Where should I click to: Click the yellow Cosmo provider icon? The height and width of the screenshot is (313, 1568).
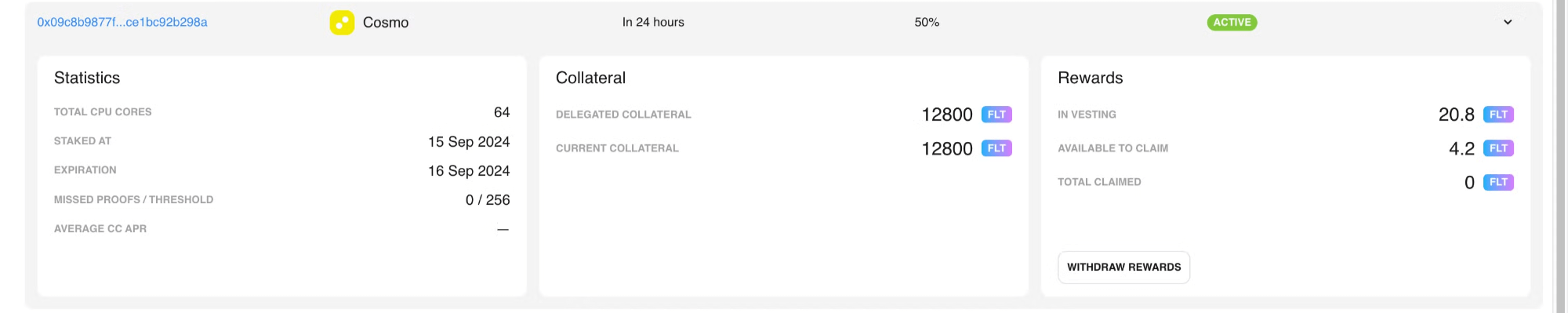click(x=342, y=23)
